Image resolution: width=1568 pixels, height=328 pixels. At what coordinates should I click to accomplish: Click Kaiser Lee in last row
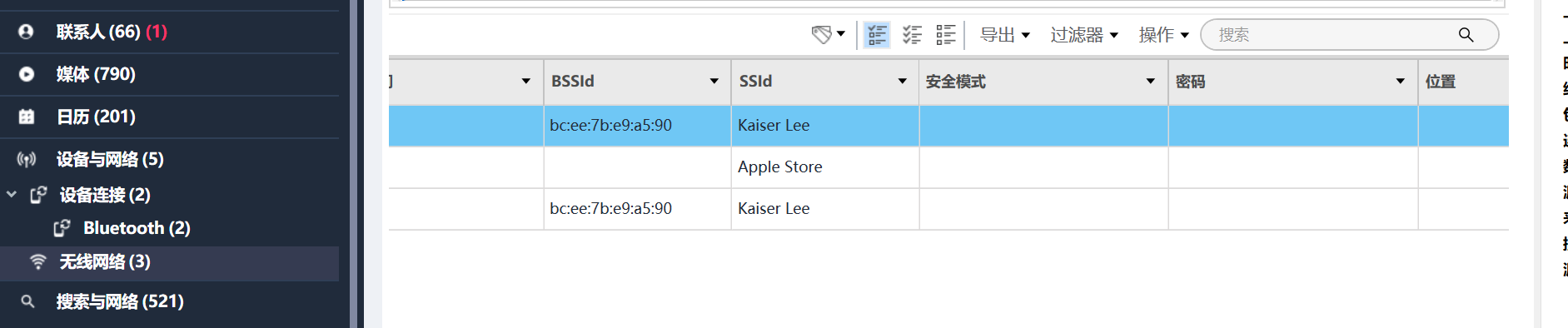pos(774,209)
